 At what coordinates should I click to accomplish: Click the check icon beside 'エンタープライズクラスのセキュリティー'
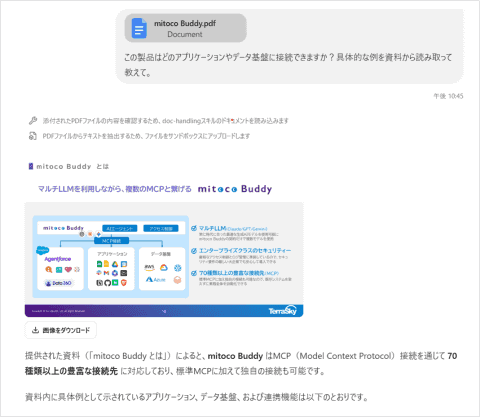tap(194, 251)
